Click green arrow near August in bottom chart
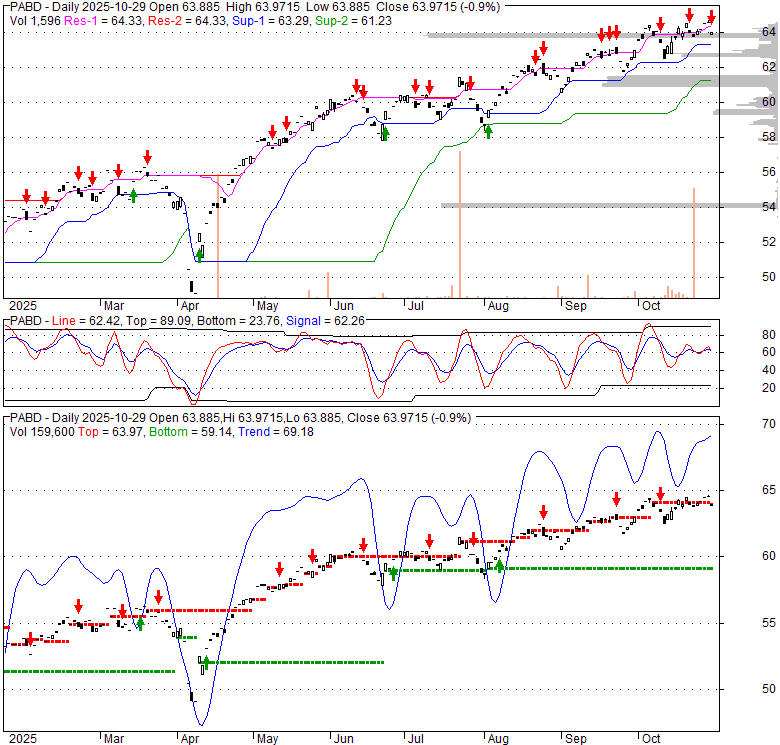Screen dimensions: 780x745 pyautogui.click(x=499, y=565)
